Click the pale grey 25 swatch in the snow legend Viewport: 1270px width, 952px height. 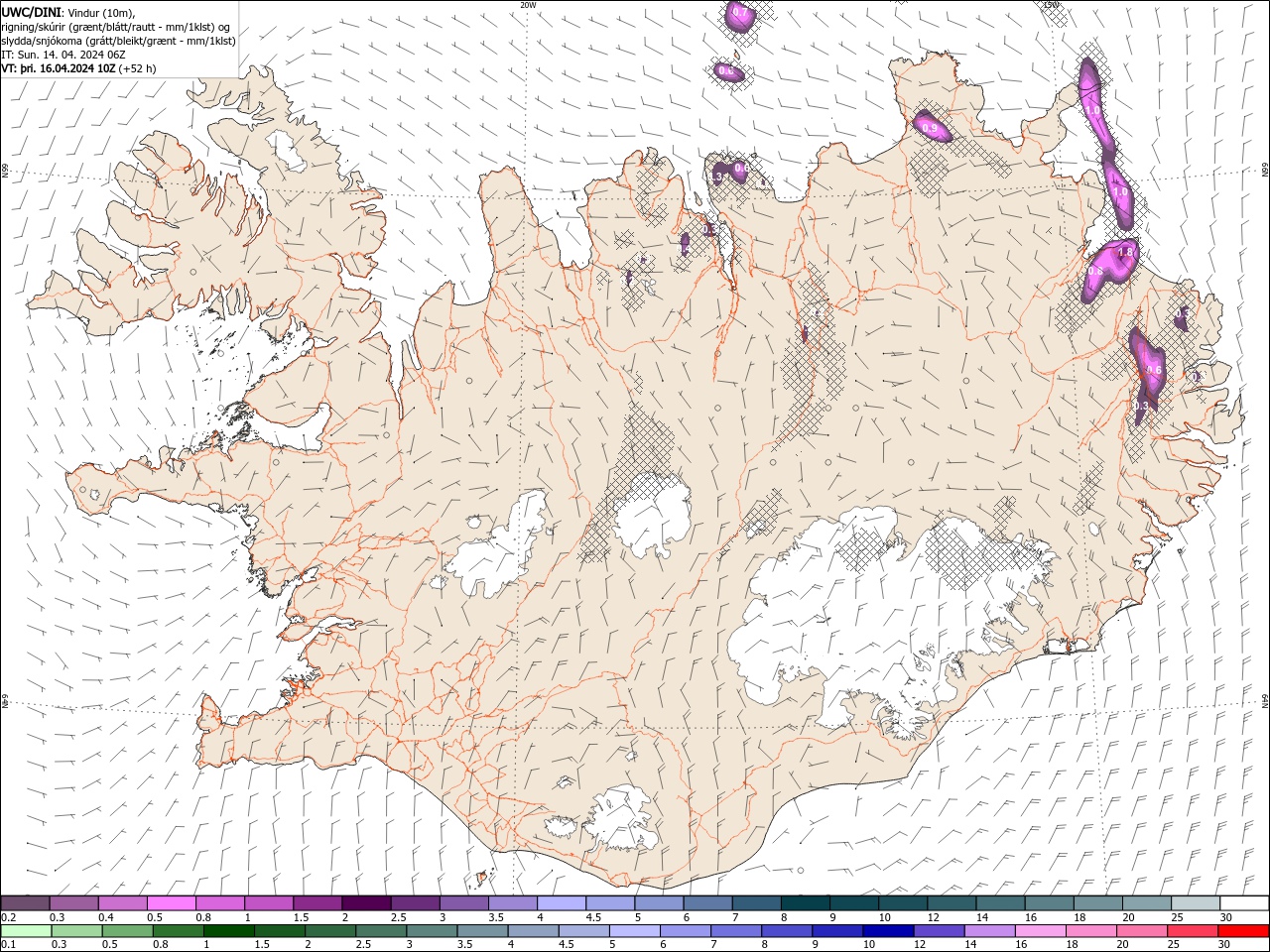coord(1196,902)
